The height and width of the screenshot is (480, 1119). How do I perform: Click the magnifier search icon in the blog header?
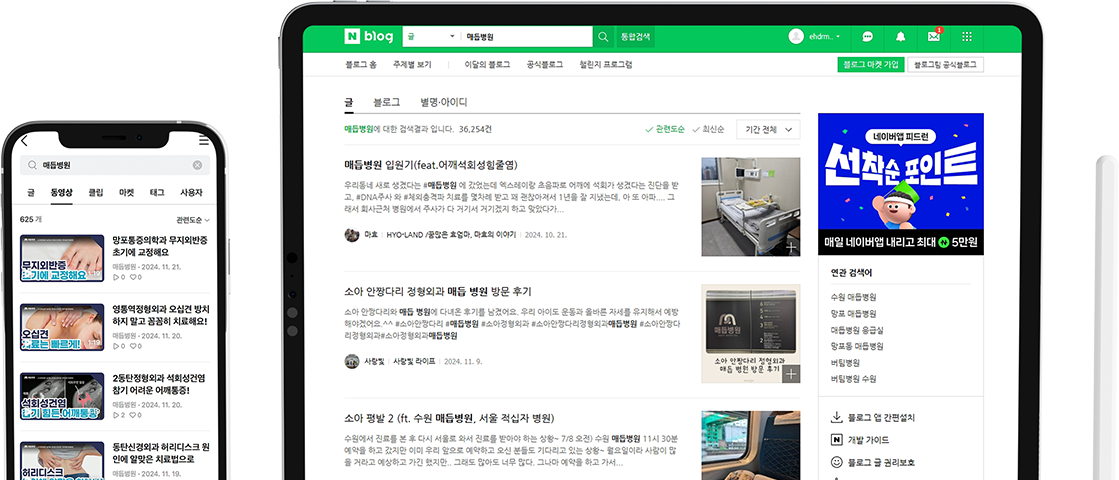click(603, 37)
